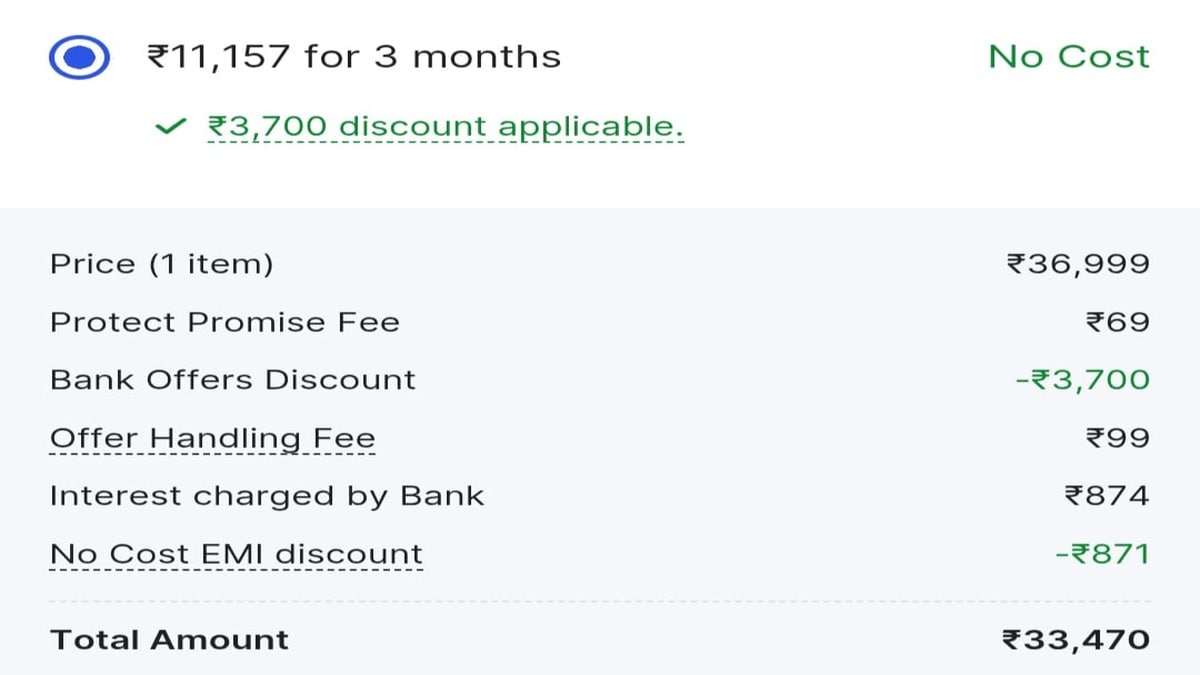Screen dimensions: 1200x675
Task: Open the ₹3,700 discount applicable link
Action: click(445, 127)
